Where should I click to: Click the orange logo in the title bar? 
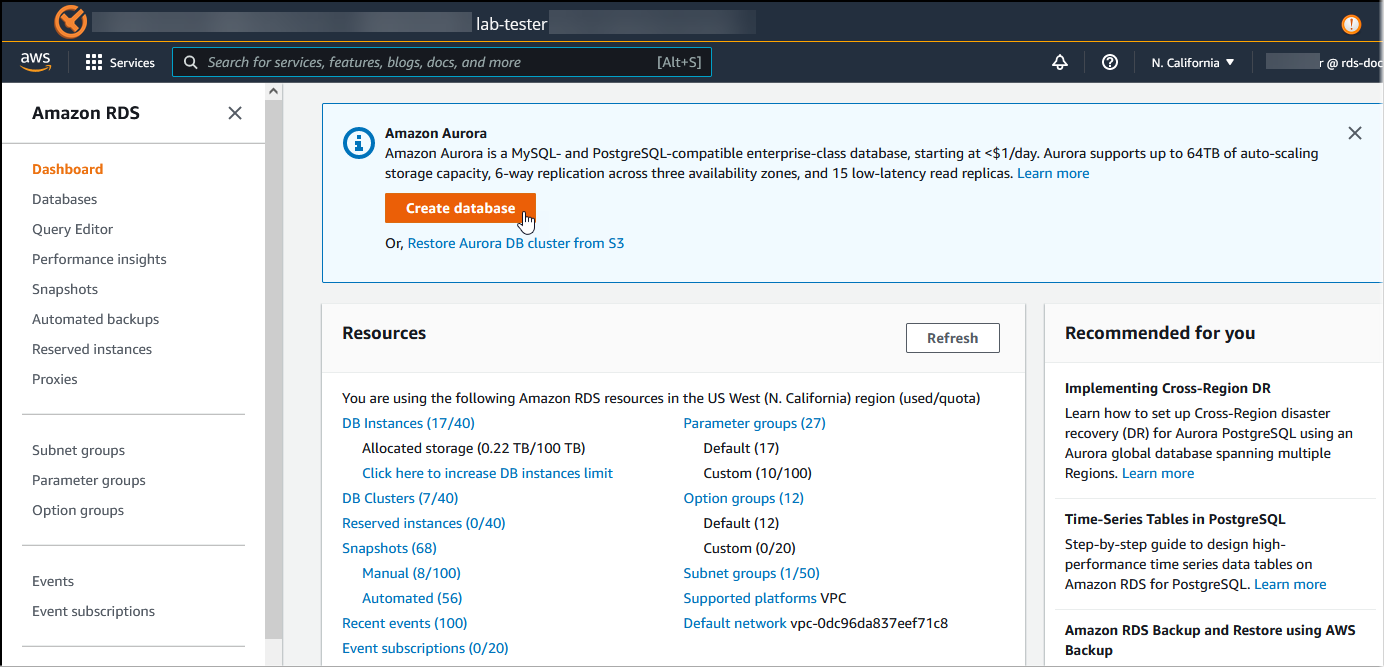tap(69, 21)
